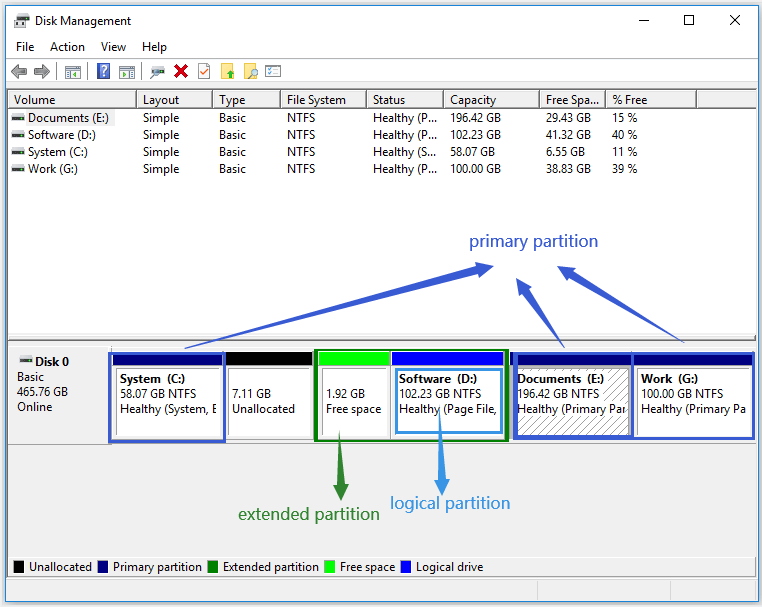Select the System (C:) partition block
The height and width of the screenshot is (607, 762).
(167, 397)
